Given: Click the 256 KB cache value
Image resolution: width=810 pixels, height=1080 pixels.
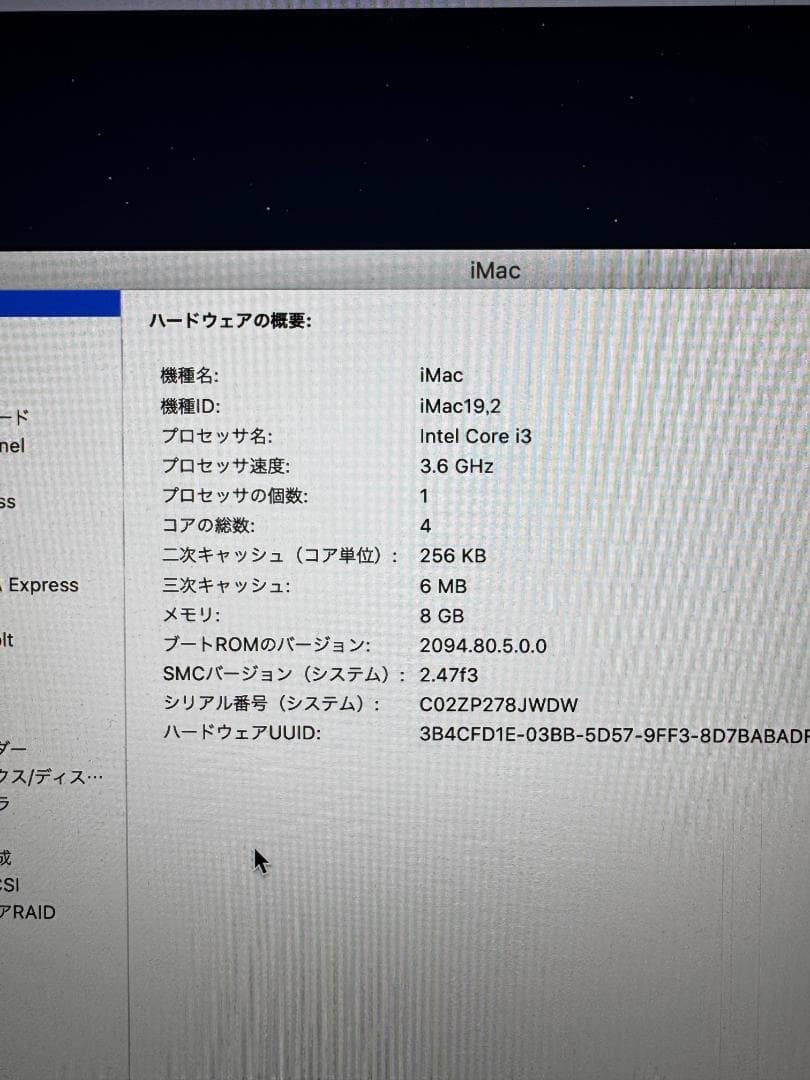Looking at the screenshot, I should 453,556.
